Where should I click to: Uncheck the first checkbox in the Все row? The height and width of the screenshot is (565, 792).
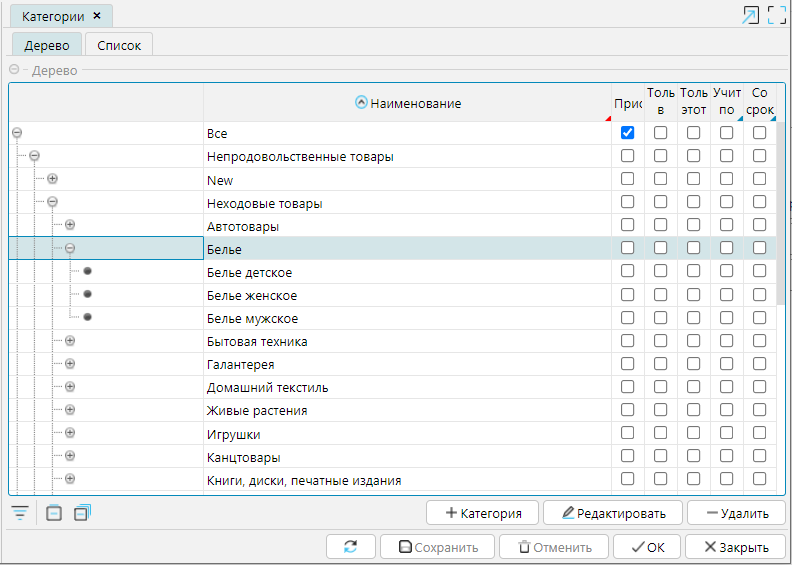tap(627, 133)
